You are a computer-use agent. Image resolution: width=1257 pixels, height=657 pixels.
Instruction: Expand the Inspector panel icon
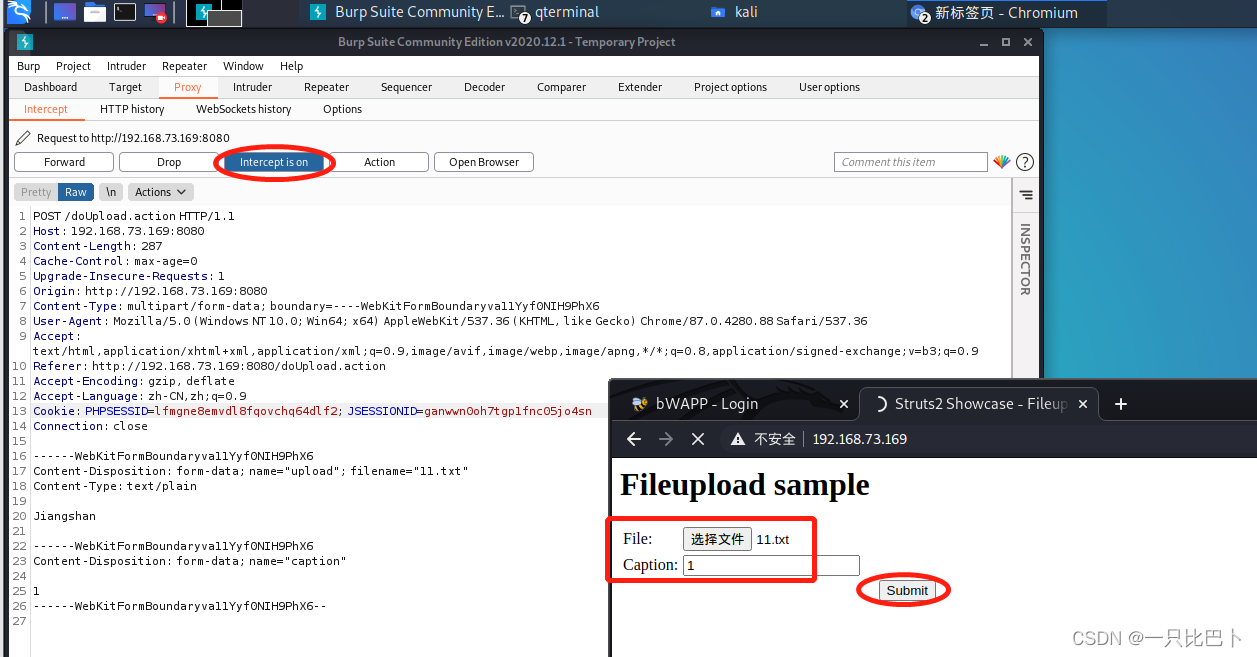click(x=1026, y=195)
